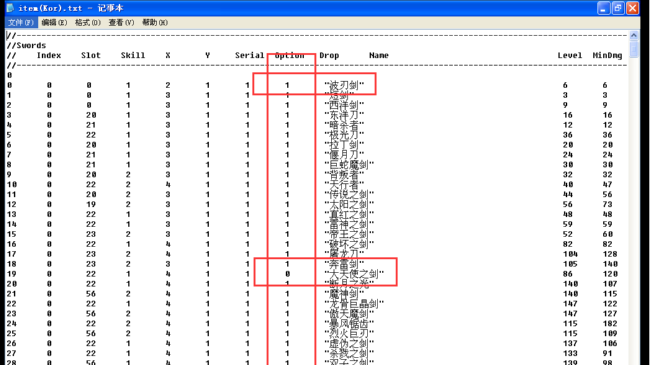Click the Slot value 19 in row 12

click(x=91, y=204)
